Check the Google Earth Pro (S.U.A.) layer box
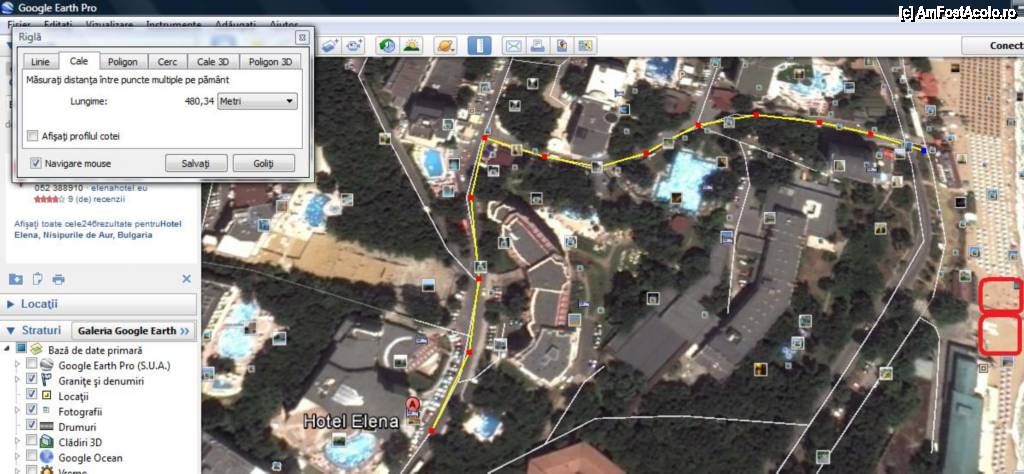This screenshot has width=1024, height=474. [31, 364]
